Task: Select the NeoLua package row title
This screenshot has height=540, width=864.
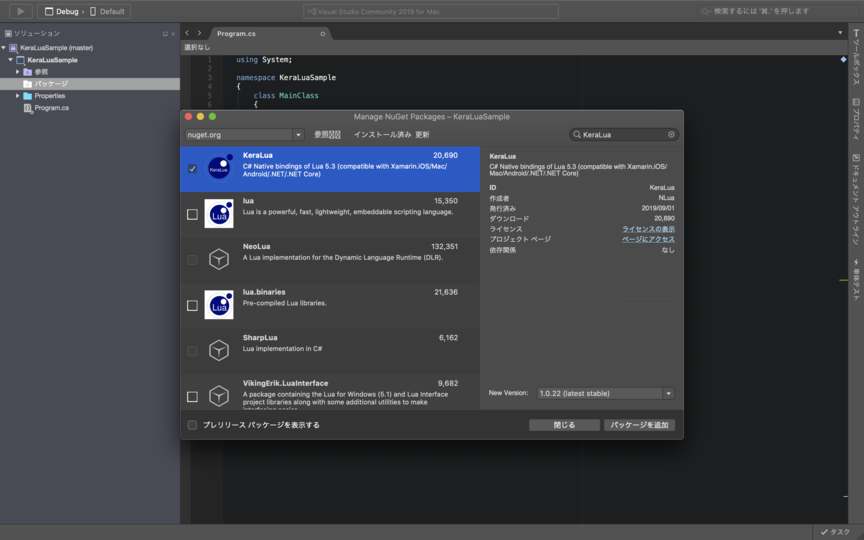Action: coord(256,246)
